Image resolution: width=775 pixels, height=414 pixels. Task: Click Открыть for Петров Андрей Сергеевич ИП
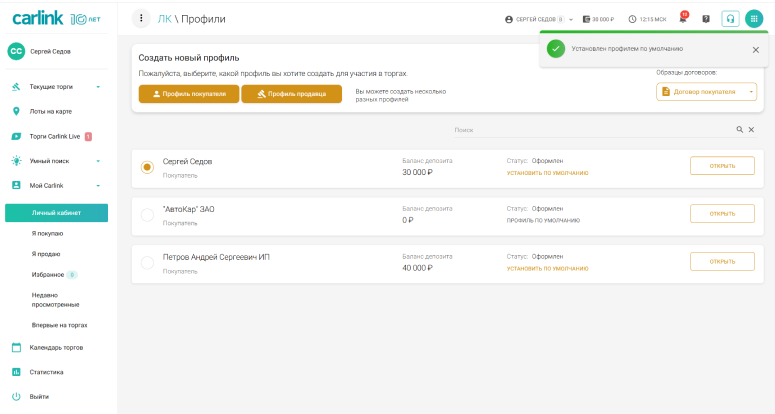coord(722,262)
